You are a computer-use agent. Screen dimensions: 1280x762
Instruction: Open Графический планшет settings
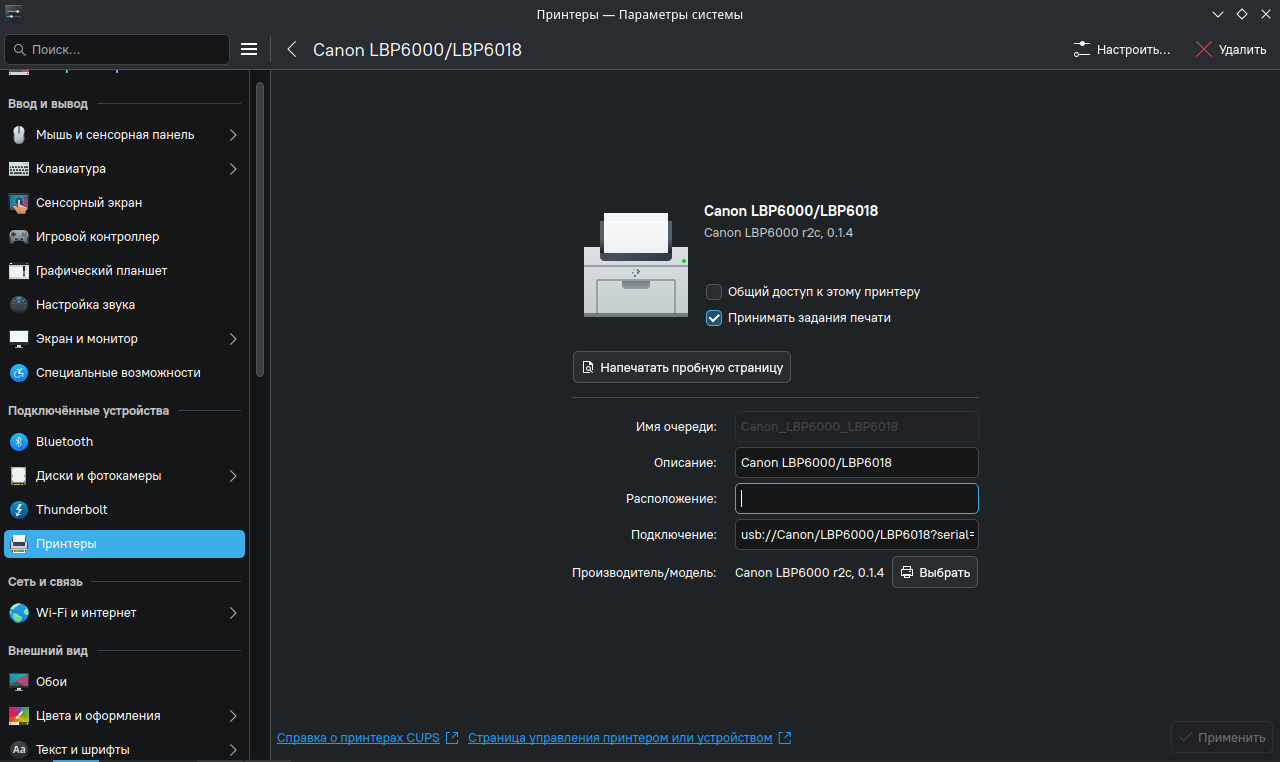point(125,271)
